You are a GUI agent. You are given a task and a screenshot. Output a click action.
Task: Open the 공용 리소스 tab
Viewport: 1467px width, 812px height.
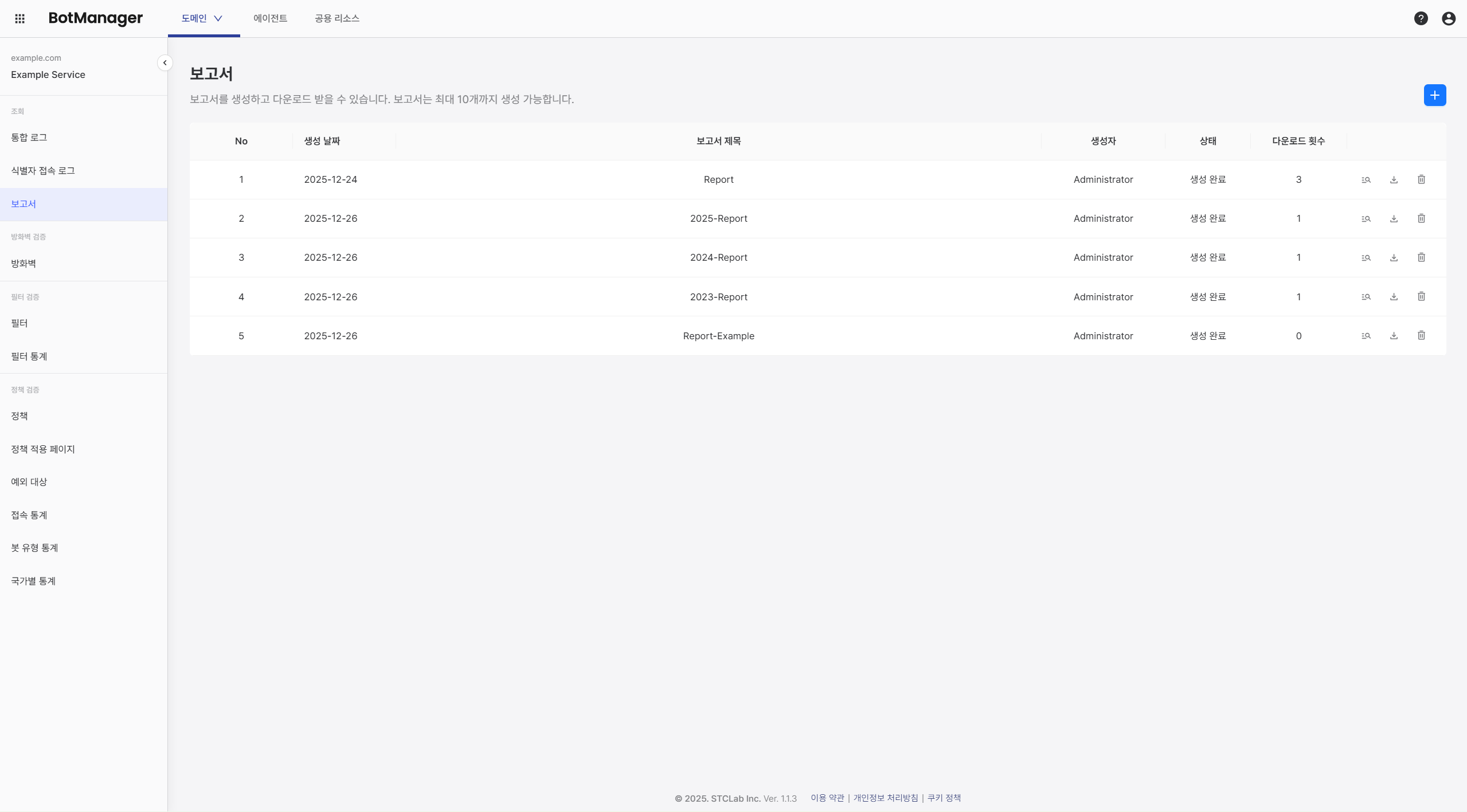[x=337, y=18]
